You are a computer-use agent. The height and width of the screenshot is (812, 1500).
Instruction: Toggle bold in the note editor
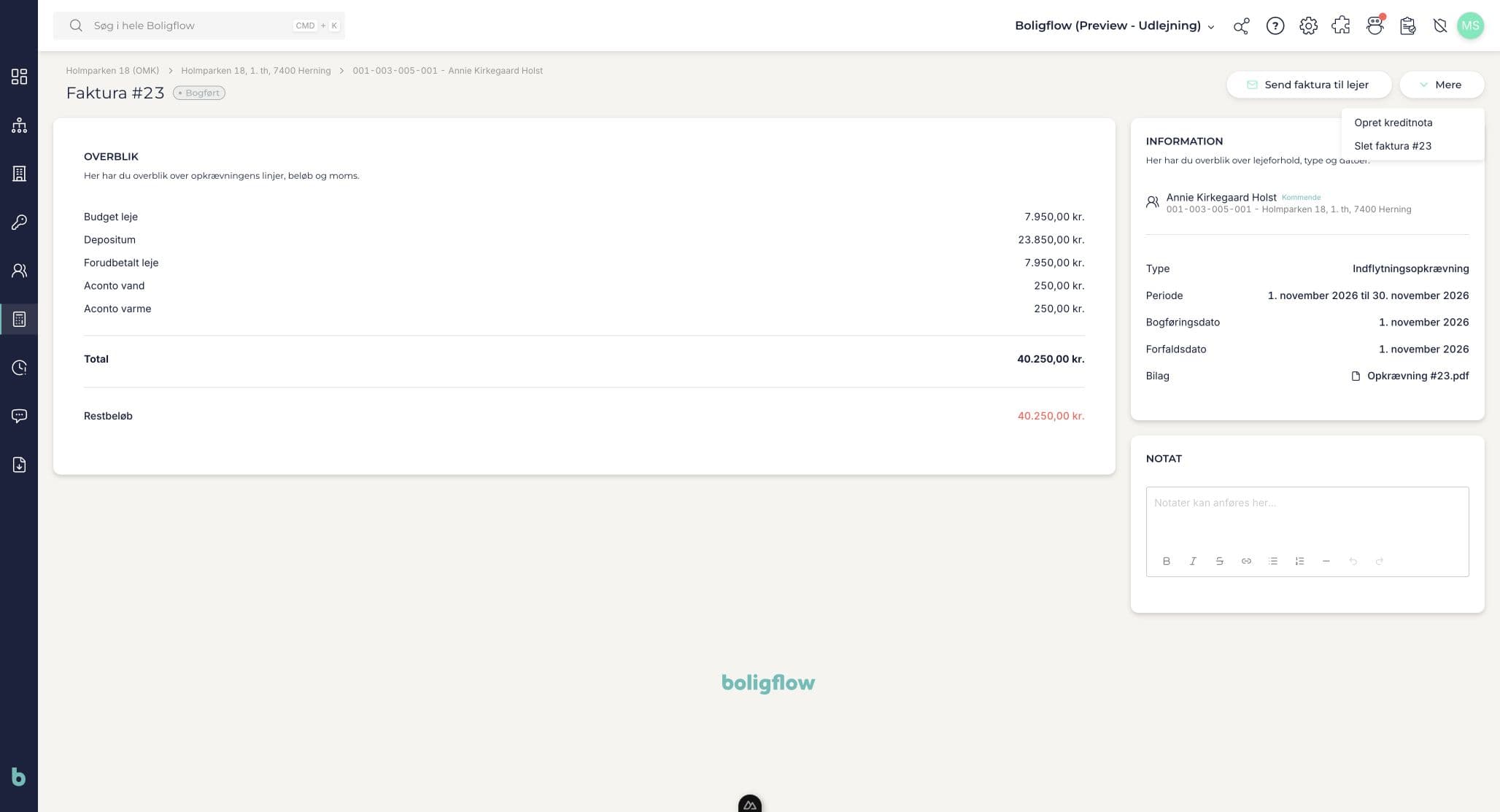coord(1166,561)
